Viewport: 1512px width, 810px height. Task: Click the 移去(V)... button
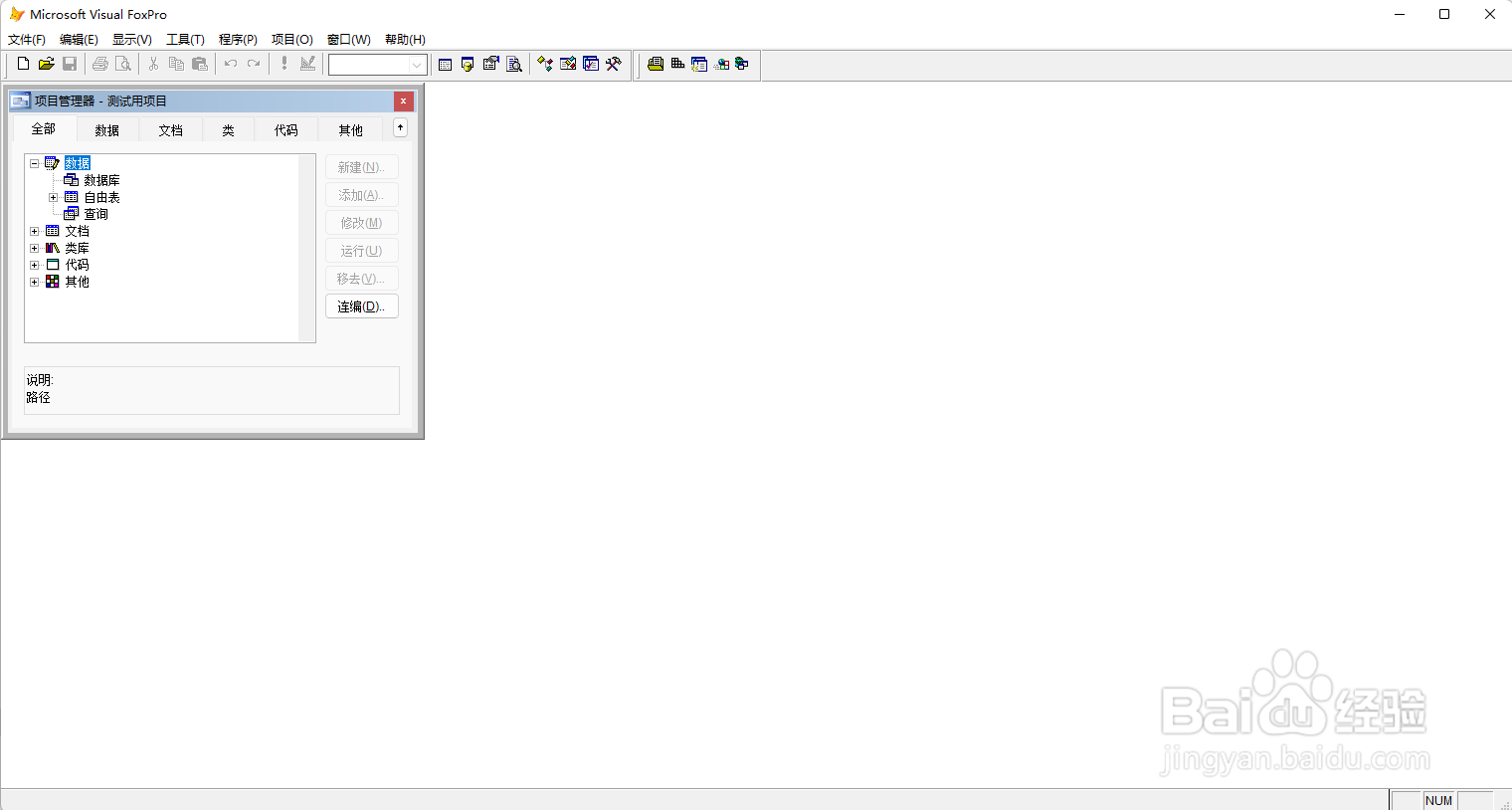[362, 279]
